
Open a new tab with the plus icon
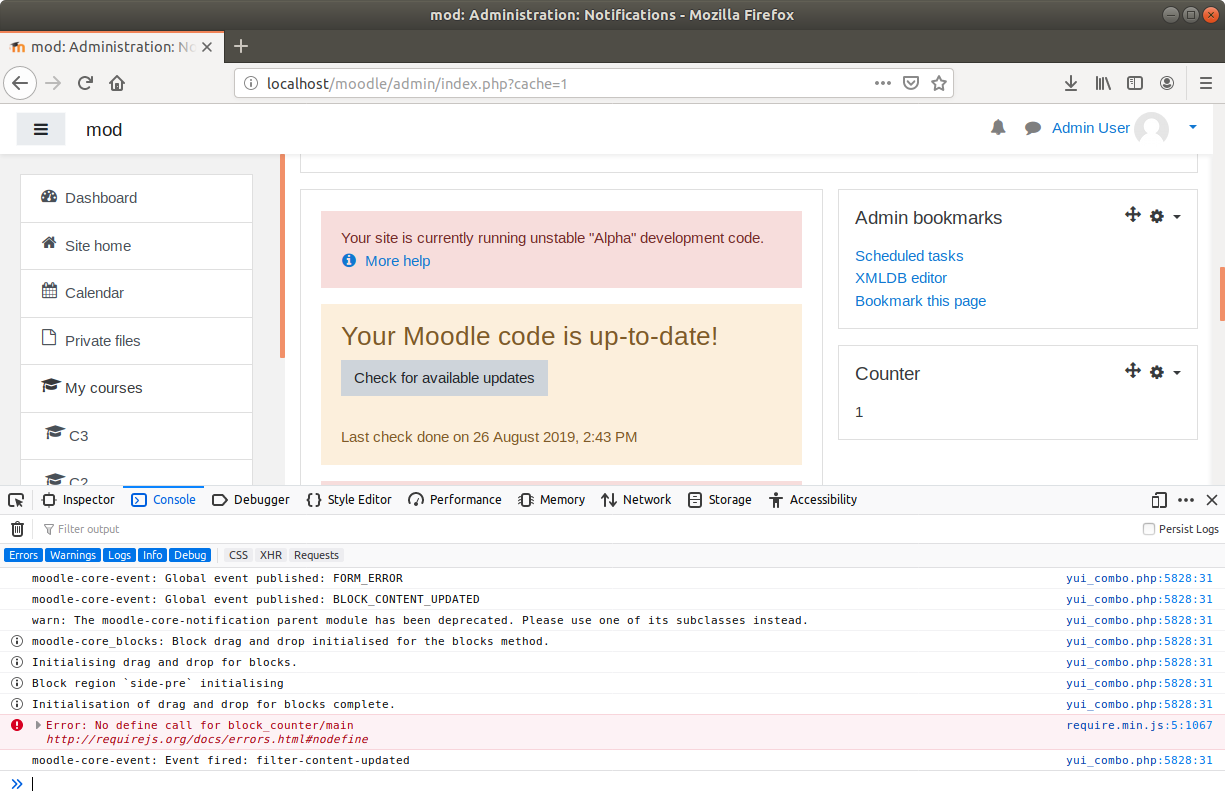click(241, 46)
